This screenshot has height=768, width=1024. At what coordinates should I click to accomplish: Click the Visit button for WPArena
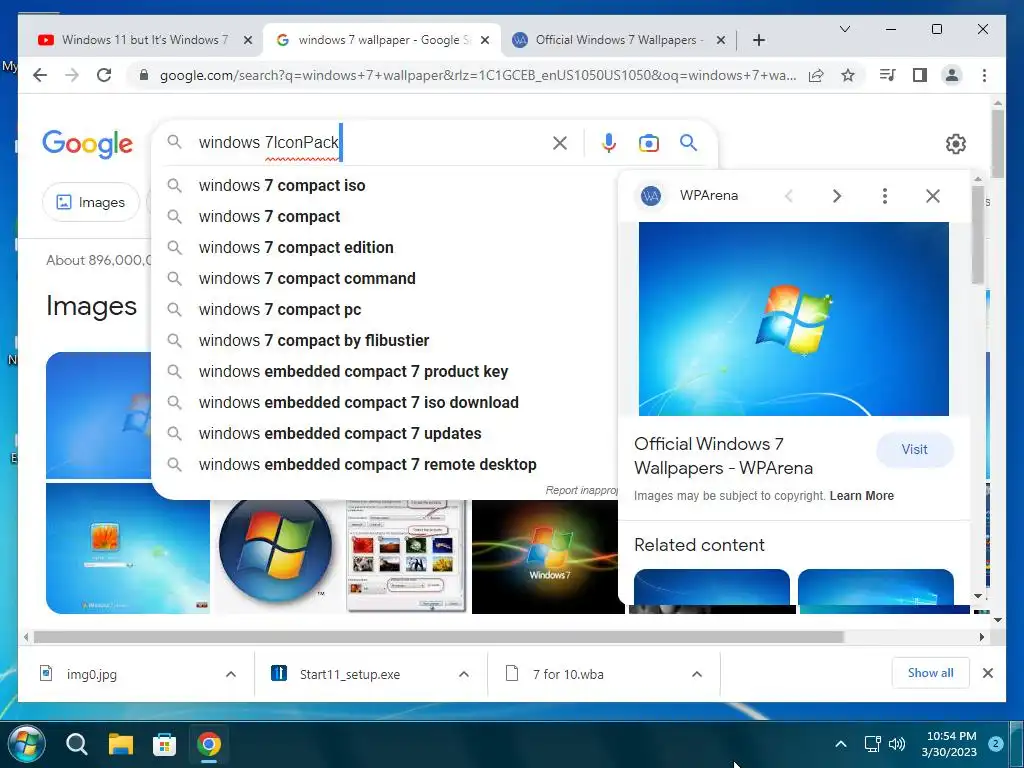coord(914,449)
